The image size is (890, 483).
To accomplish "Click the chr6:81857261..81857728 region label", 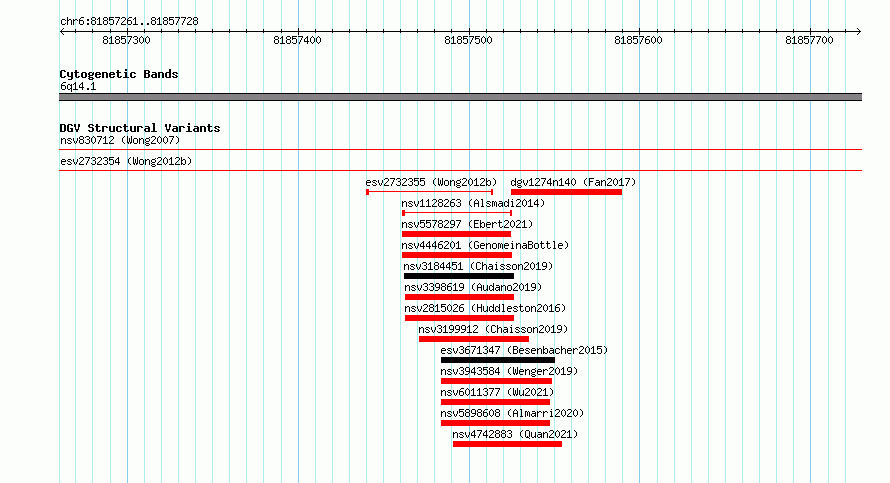I will (129, 22).
